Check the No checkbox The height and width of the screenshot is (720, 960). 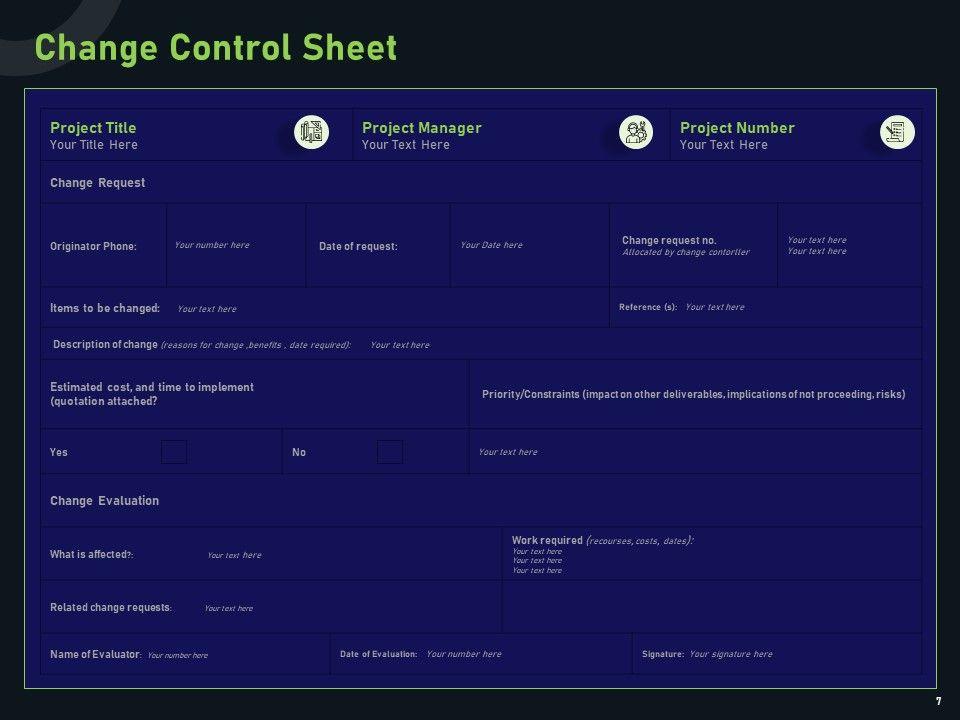click(390, 452)
